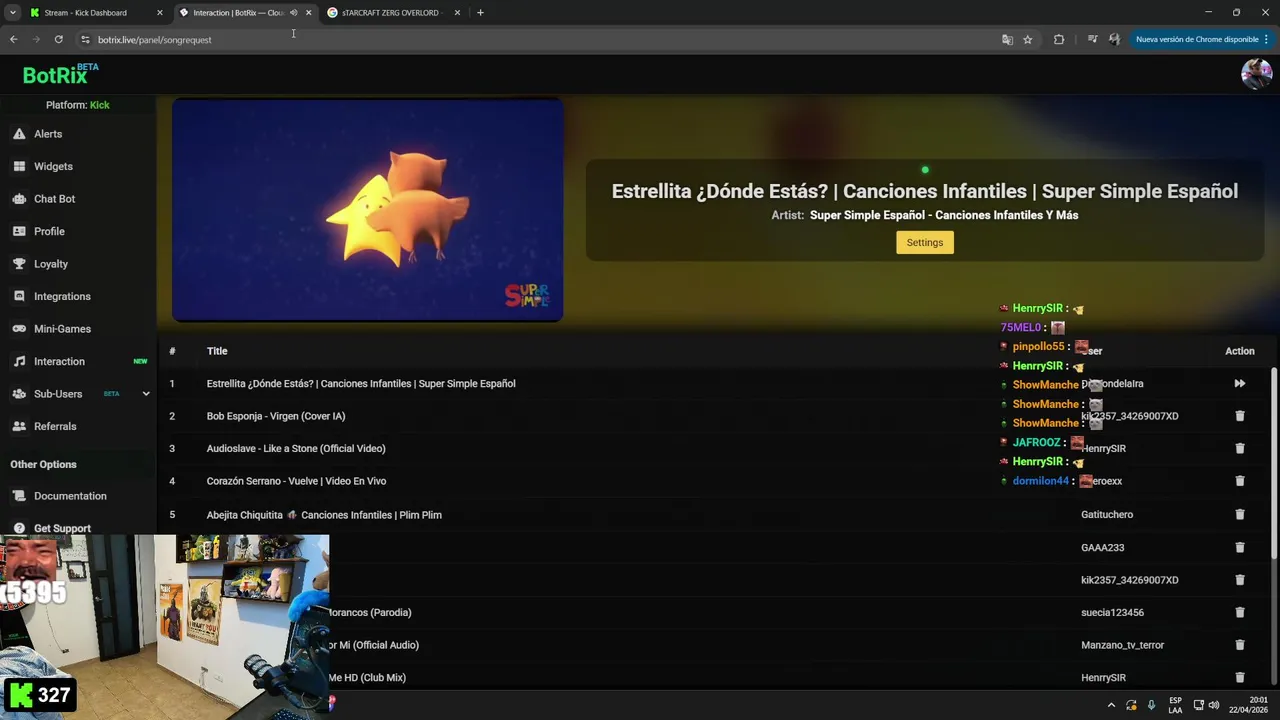Skip current song with forward icon
This screenshot has width=1280, height=720.
(x=1239, y=383)
